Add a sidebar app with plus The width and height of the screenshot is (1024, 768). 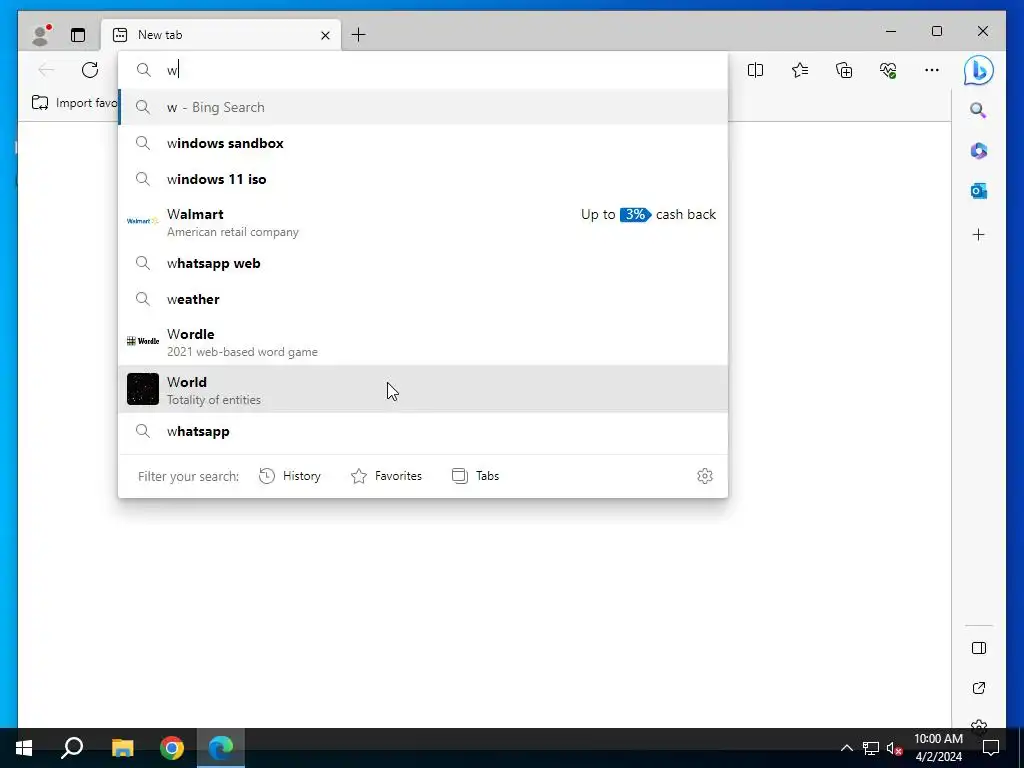click(978, 235)
